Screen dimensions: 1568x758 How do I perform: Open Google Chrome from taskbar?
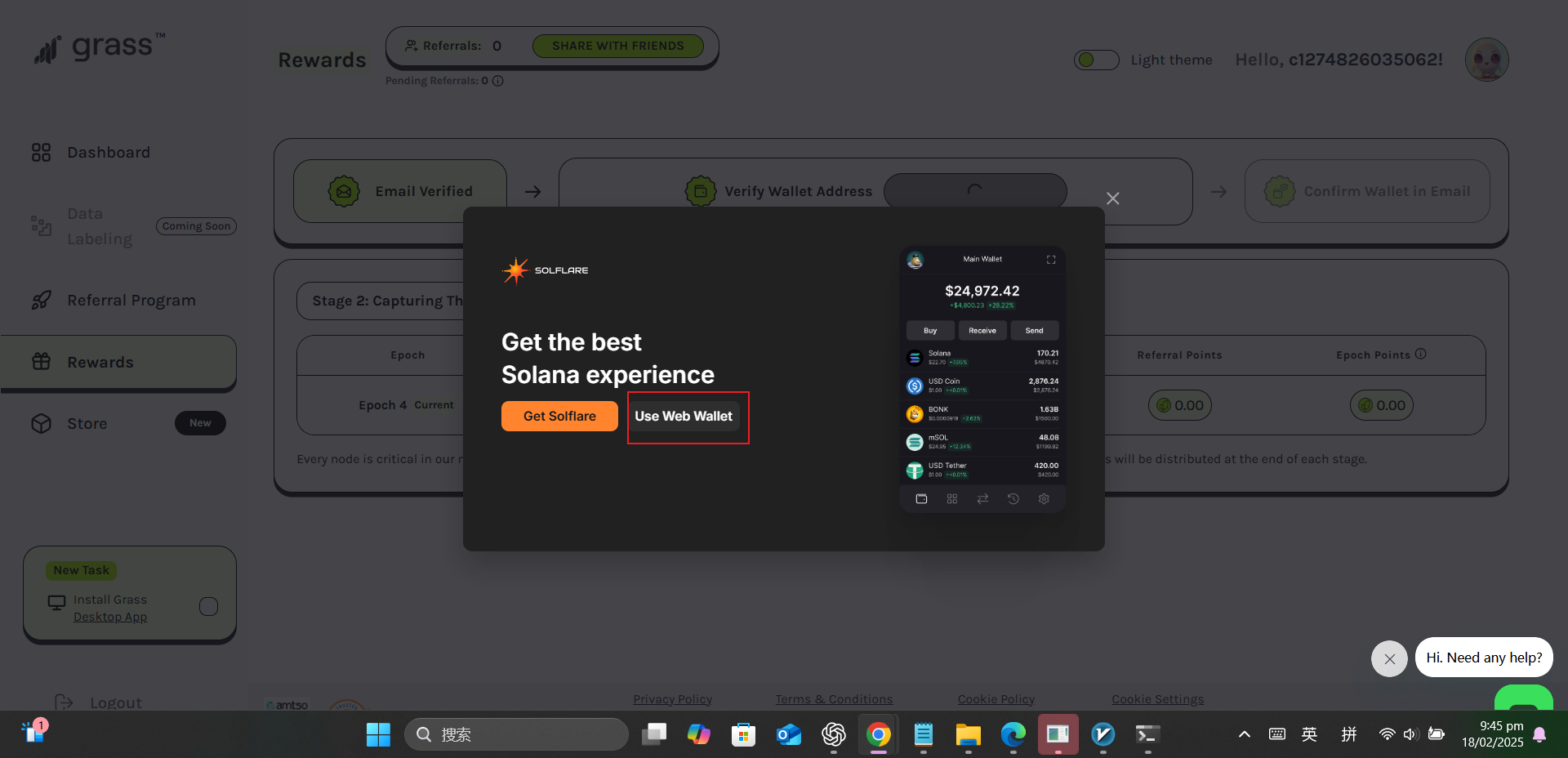point(879,734)
